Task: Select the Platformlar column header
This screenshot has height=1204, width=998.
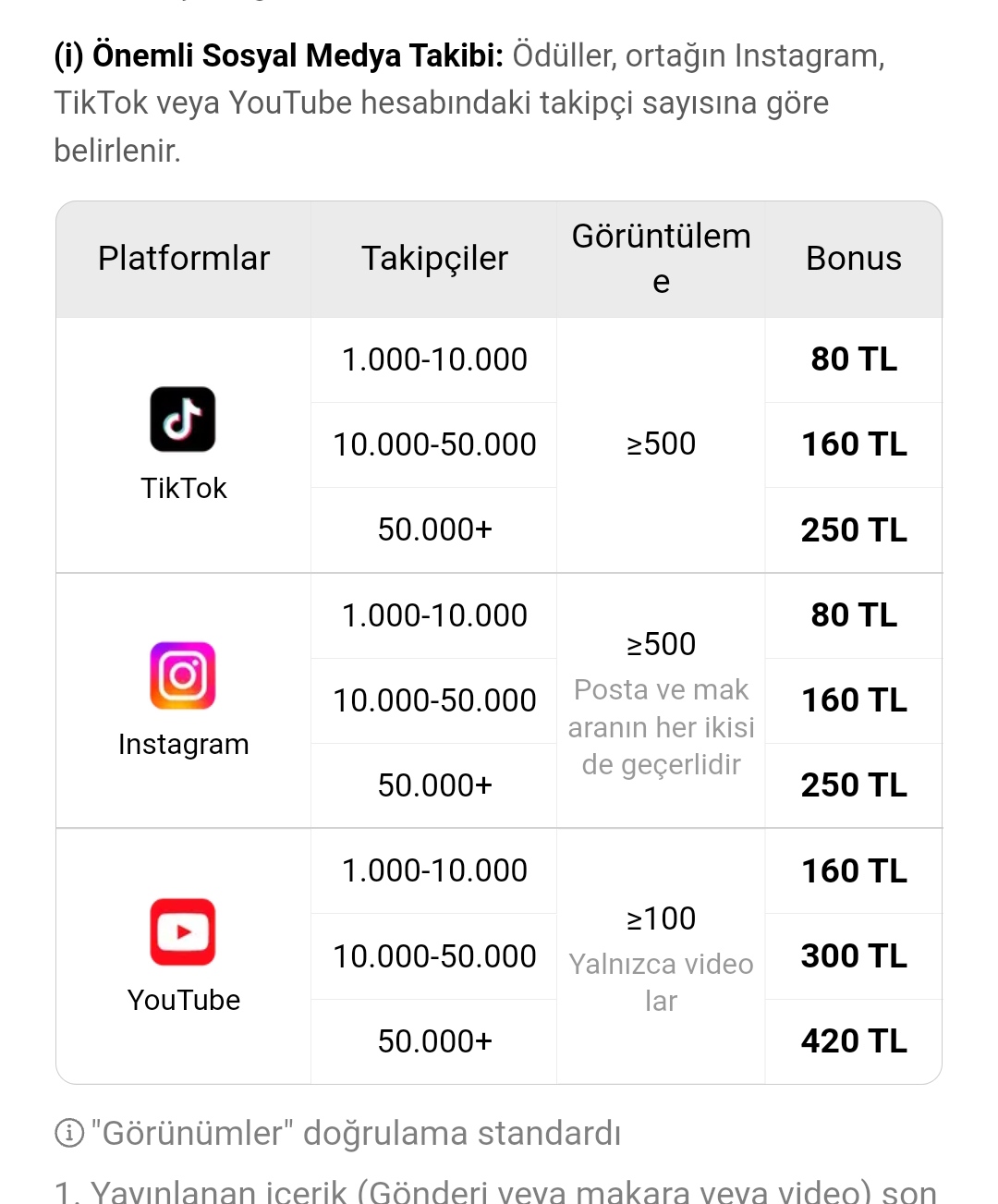Action: (184, 259)
